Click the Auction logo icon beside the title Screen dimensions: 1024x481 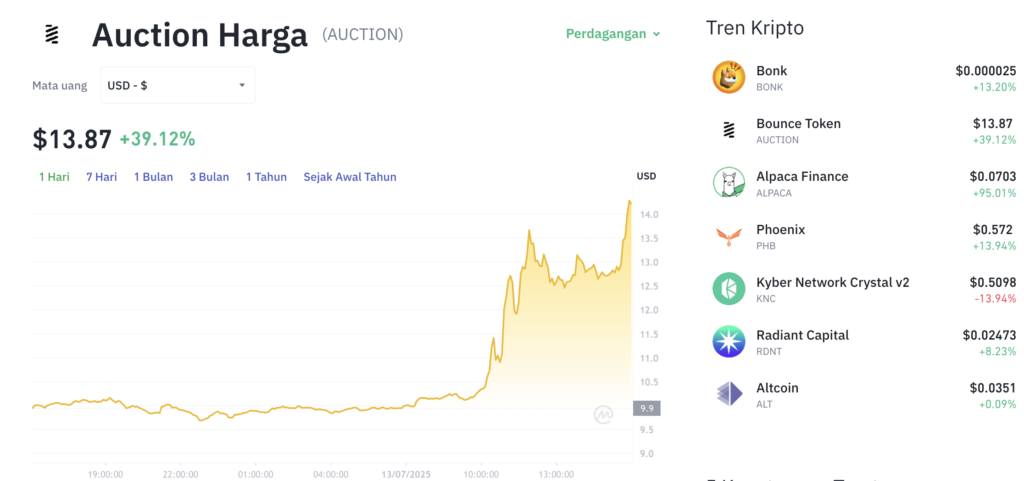[x=52, y=35]
